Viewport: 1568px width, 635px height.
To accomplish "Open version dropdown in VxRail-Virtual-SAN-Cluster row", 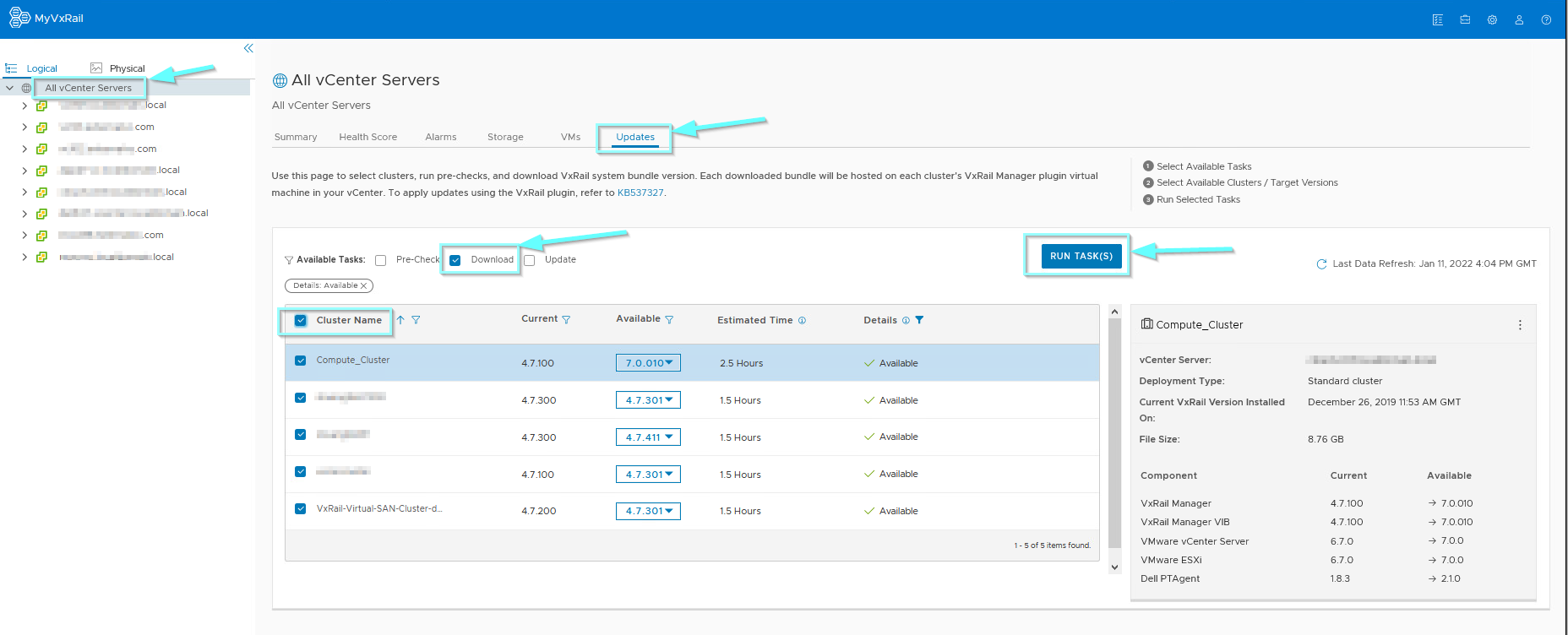I will point(648,511).
